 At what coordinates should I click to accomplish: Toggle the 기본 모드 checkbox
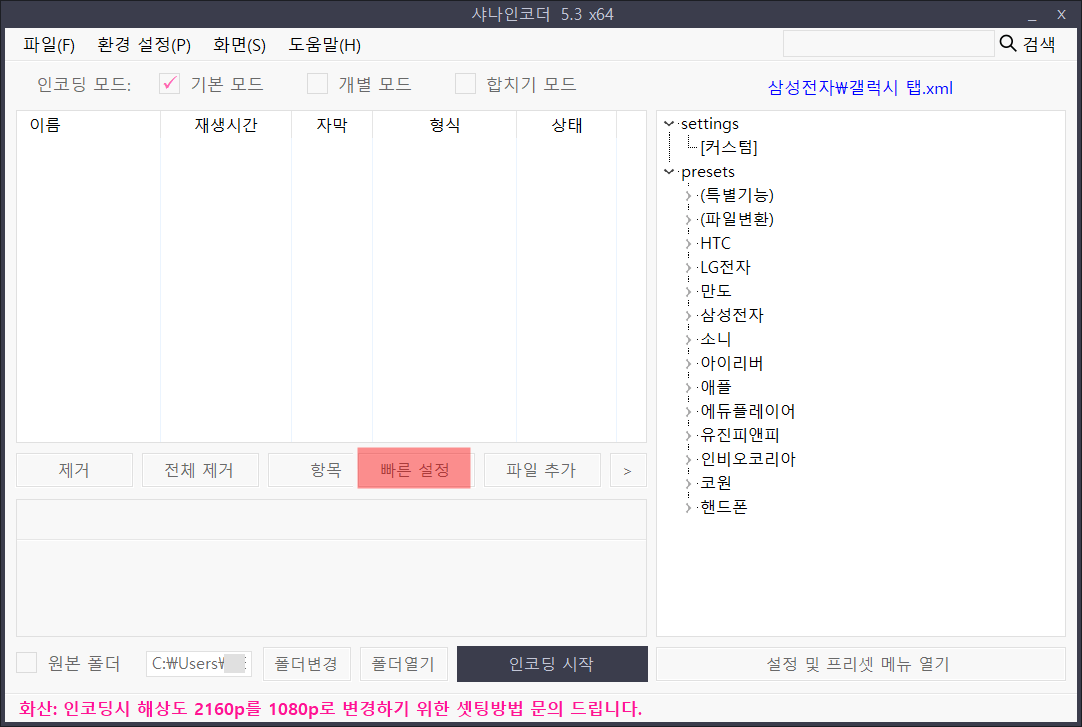(169, 83)
